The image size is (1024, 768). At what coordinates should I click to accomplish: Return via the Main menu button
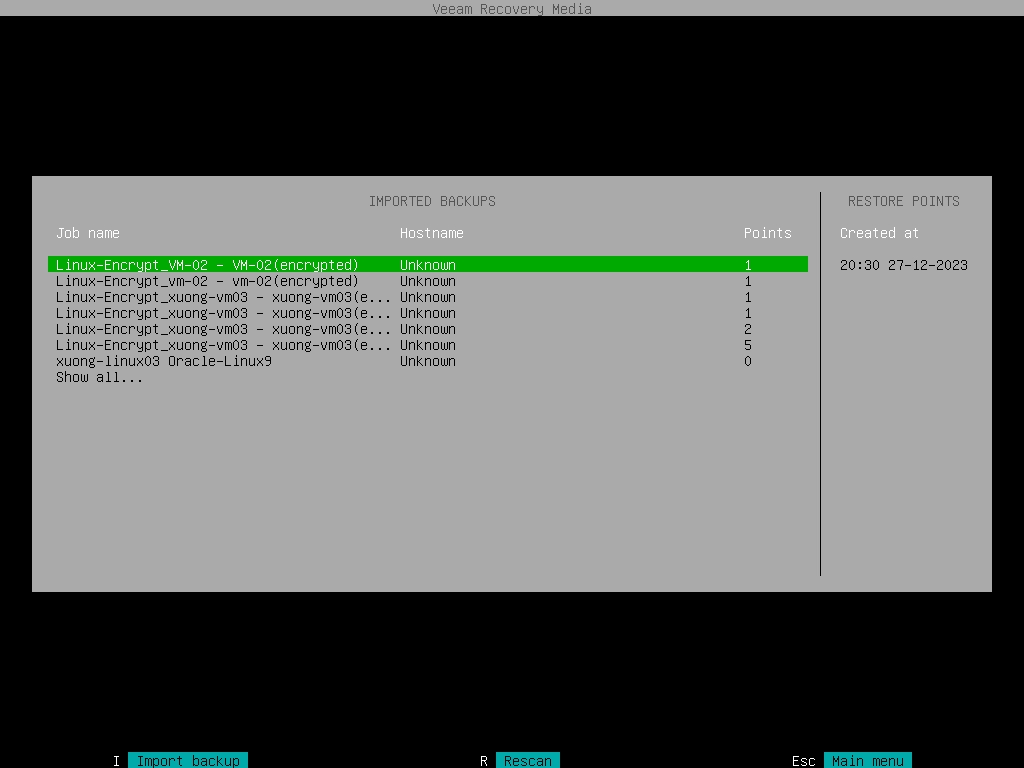[868, 761]
